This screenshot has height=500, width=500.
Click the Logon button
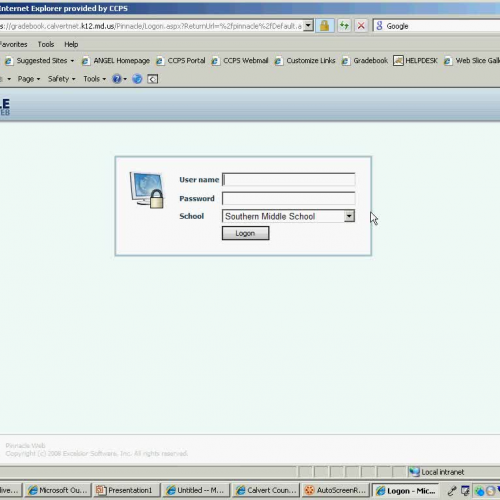click(x=246, y=233)
